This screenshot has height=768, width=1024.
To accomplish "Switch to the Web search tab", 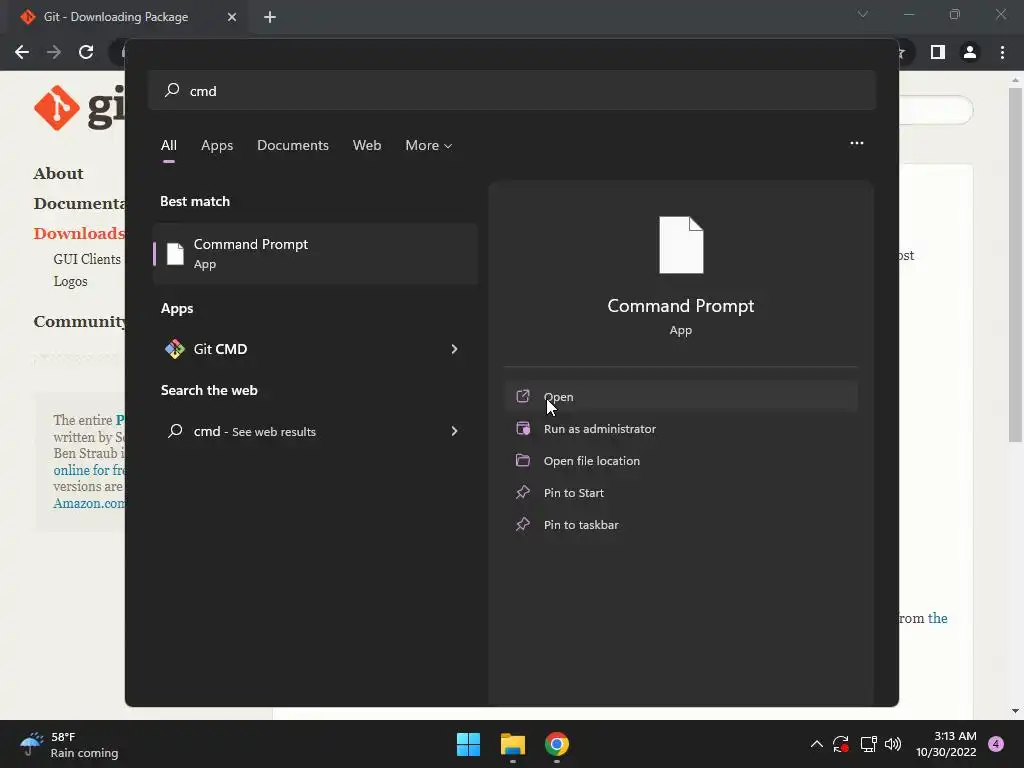I will [367, 146].
